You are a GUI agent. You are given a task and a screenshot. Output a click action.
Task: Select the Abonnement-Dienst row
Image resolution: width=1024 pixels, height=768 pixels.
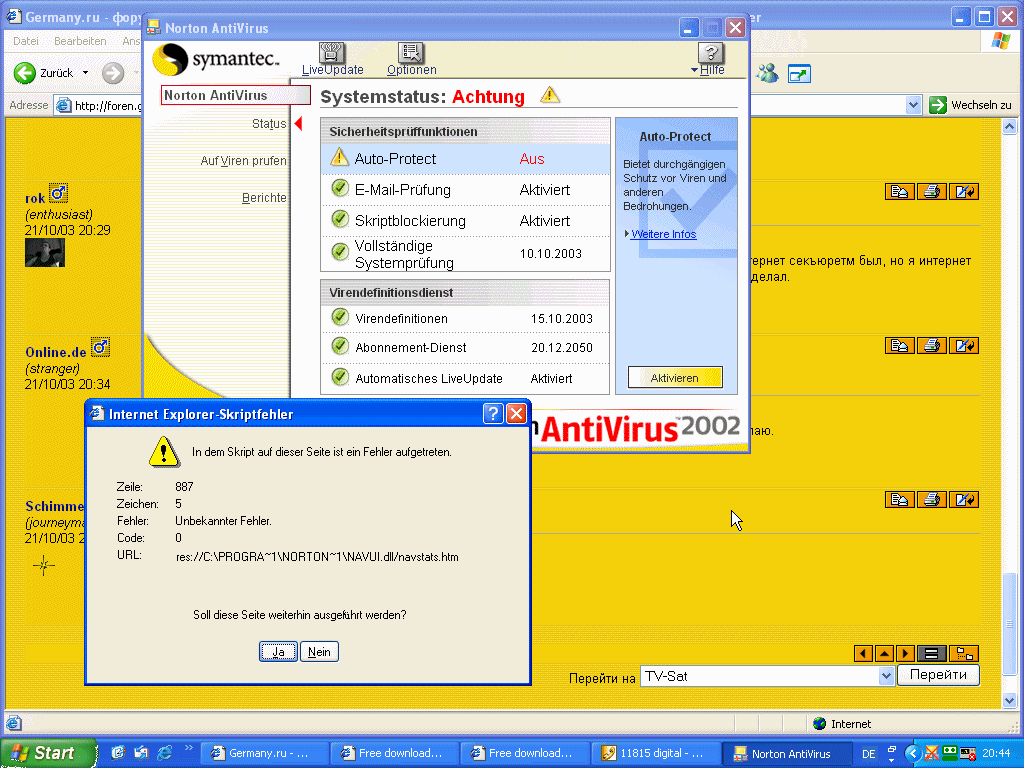point(465,347)
